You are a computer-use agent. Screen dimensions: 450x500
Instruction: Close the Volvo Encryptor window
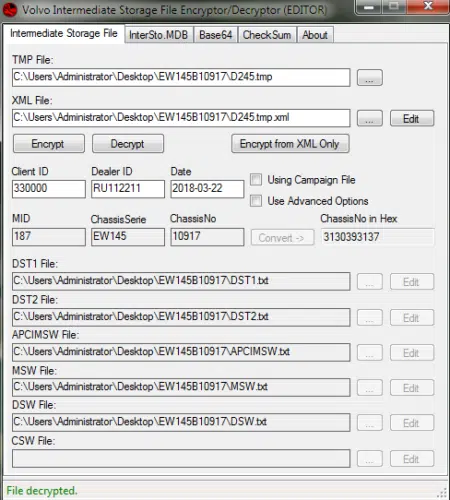tap(428, 7)
